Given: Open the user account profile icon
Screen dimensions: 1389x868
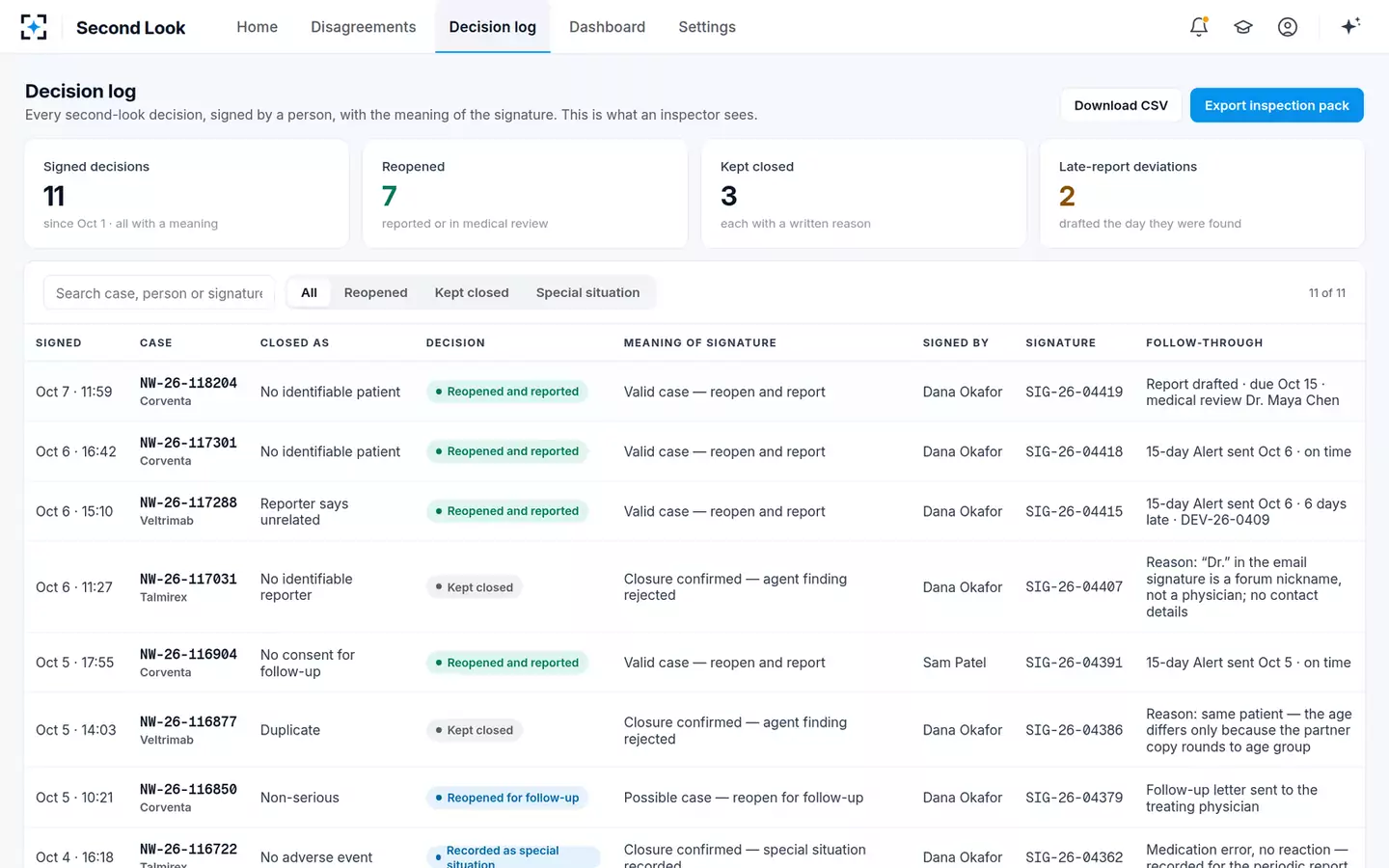Looking at the screenshot, I should coord(1288,27).
